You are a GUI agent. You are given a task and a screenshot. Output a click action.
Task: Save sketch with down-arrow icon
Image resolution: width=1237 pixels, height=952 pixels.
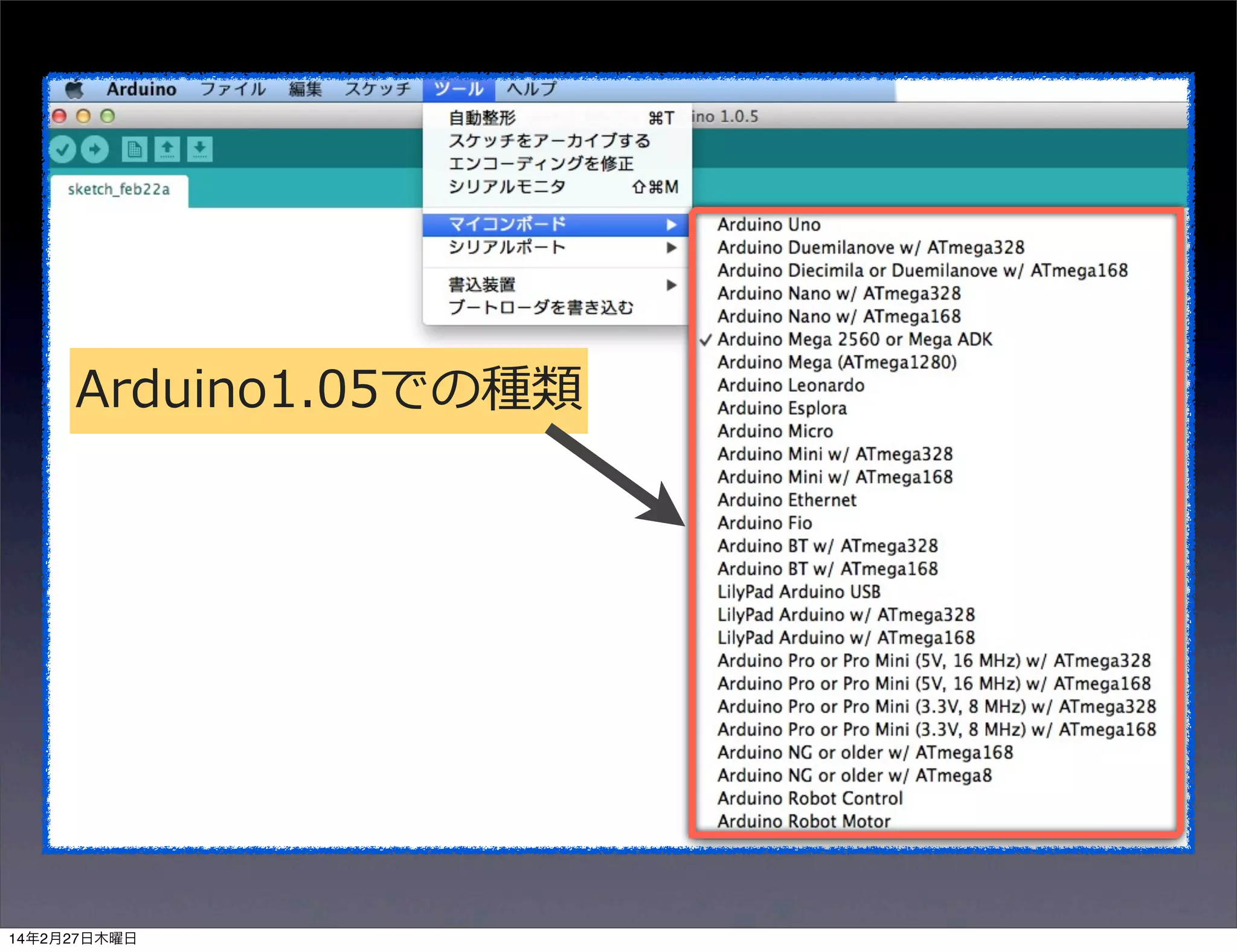(x=200, y=149)
